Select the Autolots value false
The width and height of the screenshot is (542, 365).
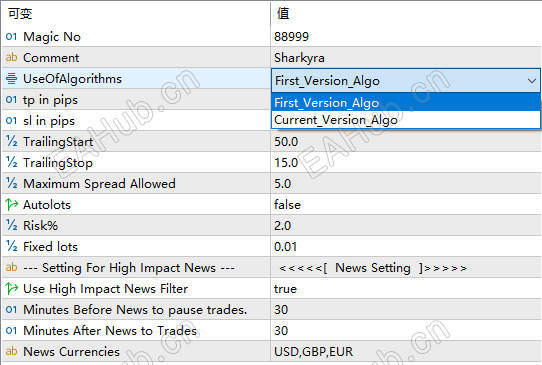click(287, 205)
